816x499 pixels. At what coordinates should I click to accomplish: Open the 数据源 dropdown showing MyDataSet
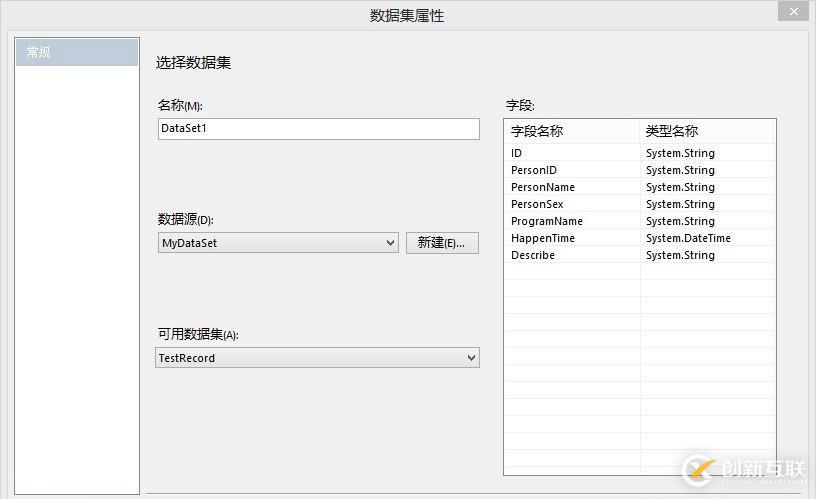point(277,243)
